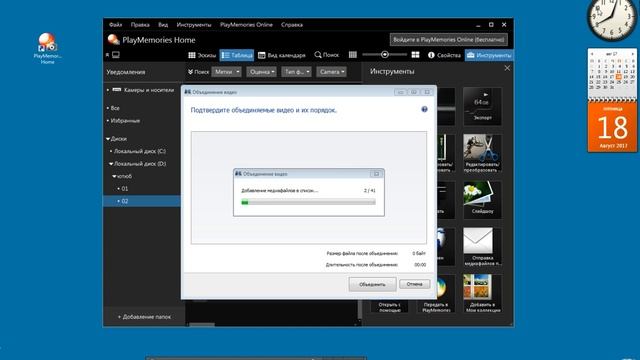This screenshot has height=360, width=640.
Task: Click the month grid in the calendar gadget
Action: pyautogui.click(x=612, y=74)
